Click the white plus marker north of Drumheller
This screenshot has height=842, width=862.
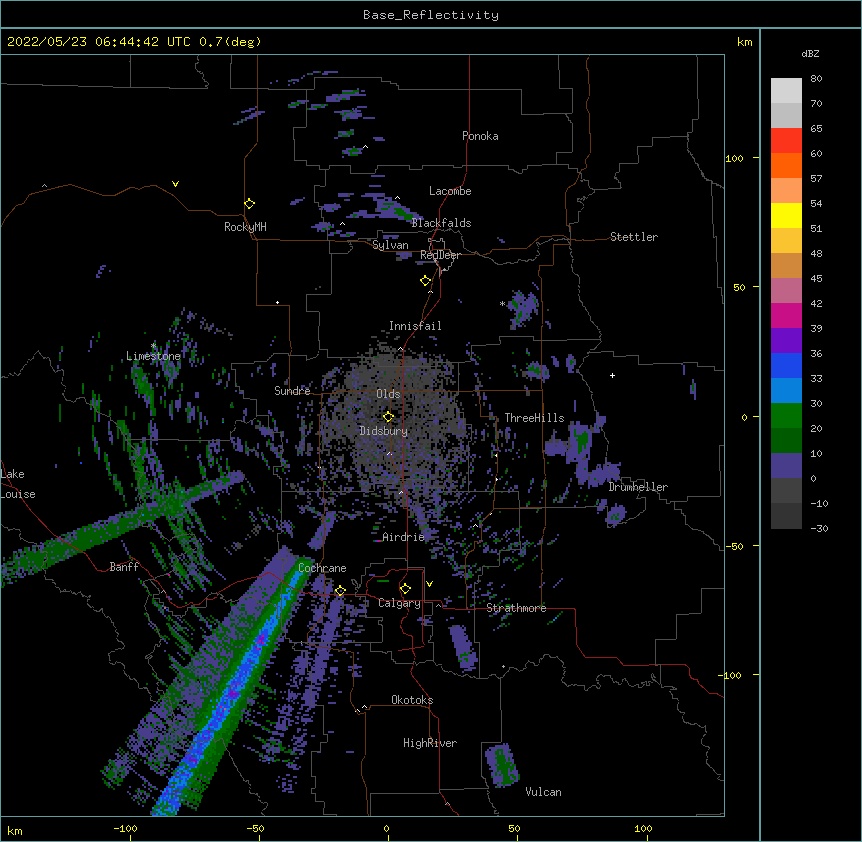coord(612,375)
